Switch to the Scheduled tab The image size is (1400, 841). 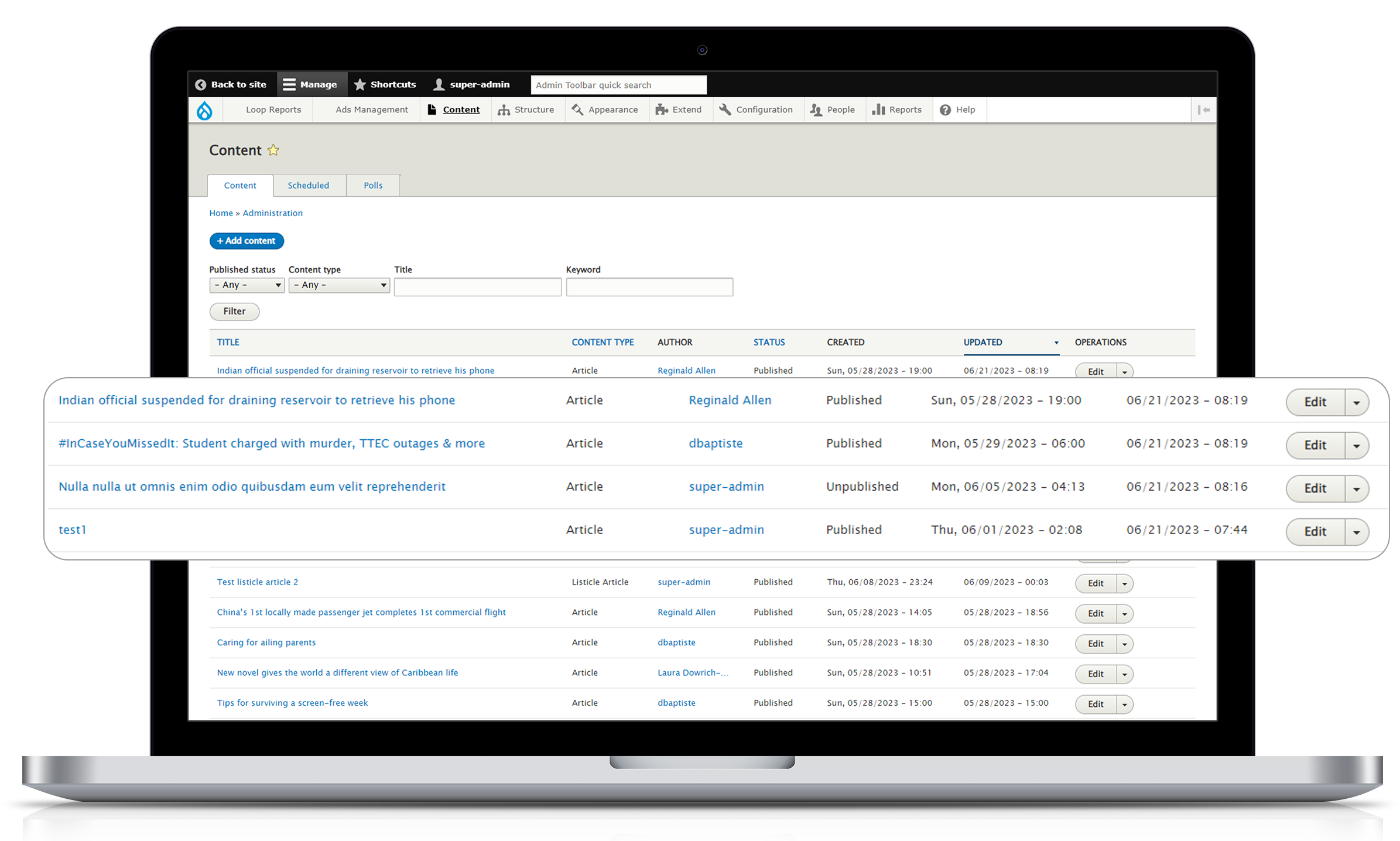point(309,186)
